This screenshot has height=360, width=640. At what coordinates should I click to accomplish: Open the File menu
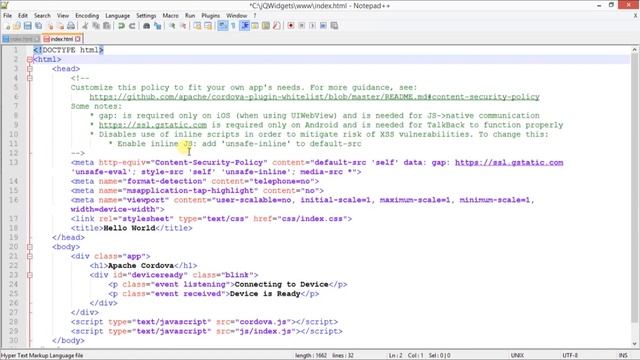[7, 16]
